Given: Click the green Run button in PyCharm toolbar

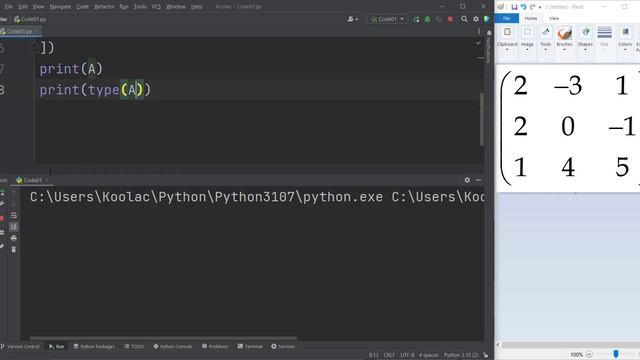Looking at the screenshot, I should 416,19.
